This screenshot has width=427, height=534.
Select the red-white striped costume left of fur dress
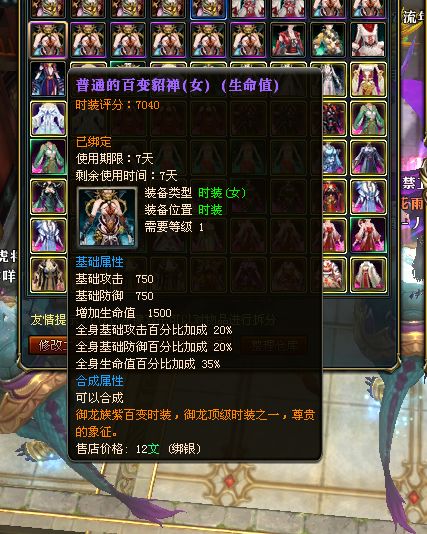(x=333, y=274)
